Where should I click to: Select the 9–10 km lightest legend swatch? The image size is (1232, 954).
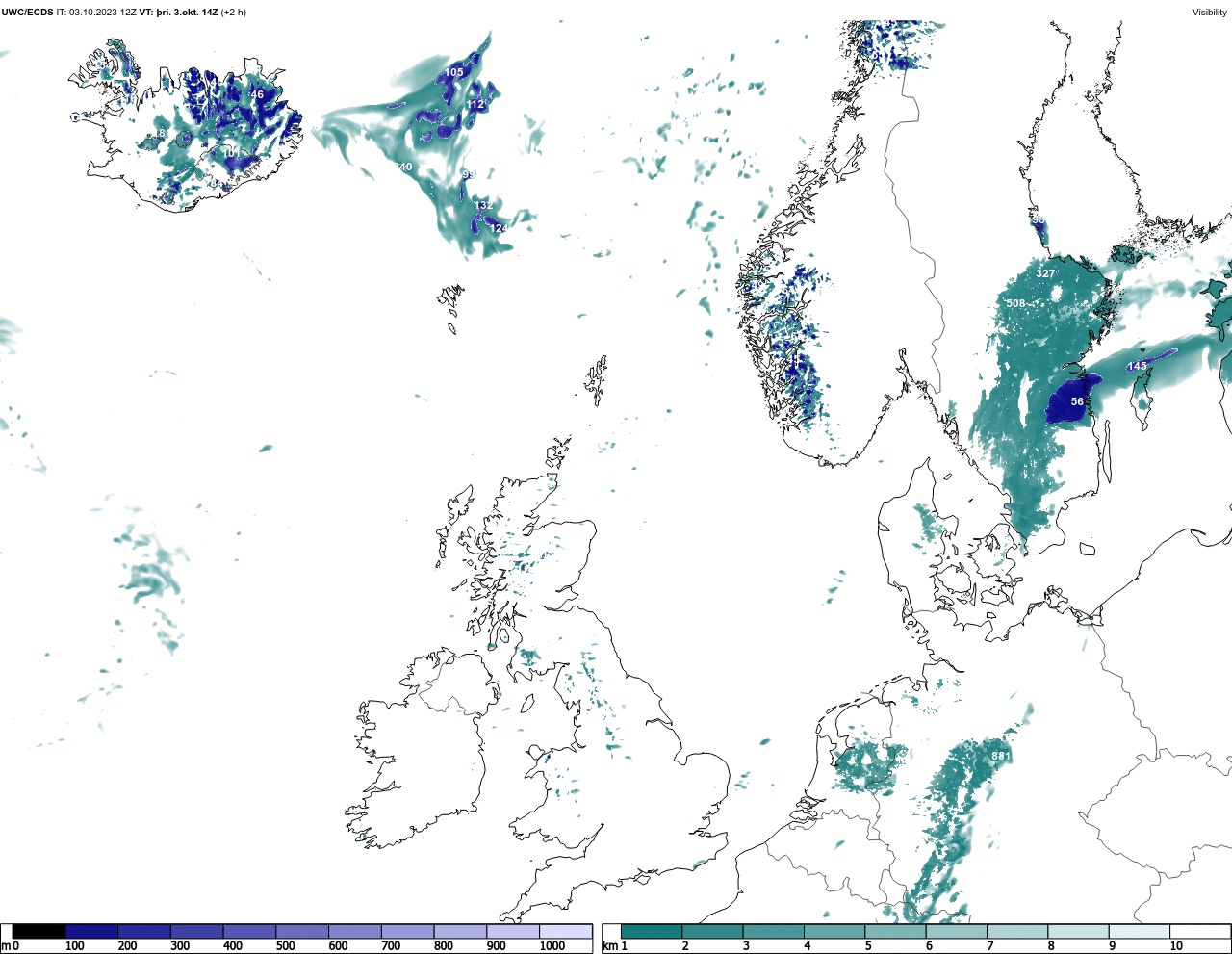pos(1139,932)
